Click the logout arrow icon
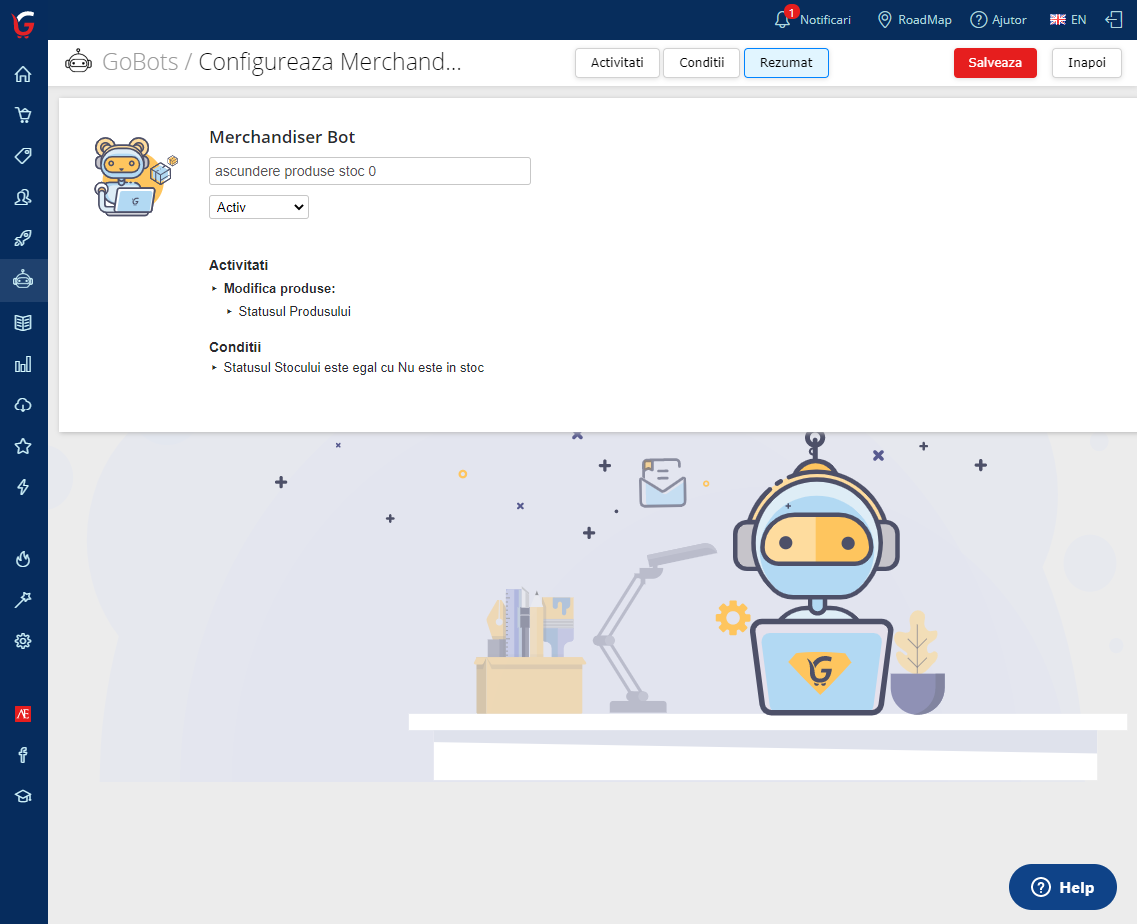1137x924 pixels. tap(1114, 20)
